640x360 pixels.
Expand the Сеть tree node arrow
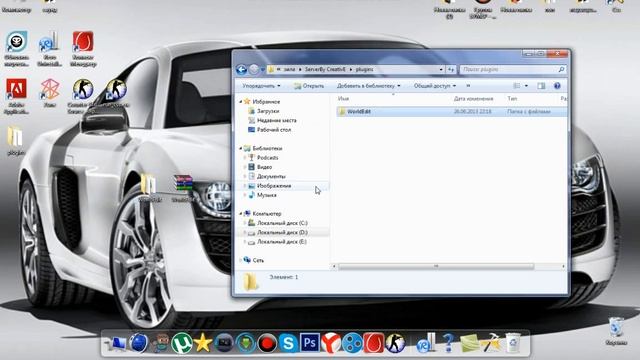pyautogui.click(x=240, y=260)
